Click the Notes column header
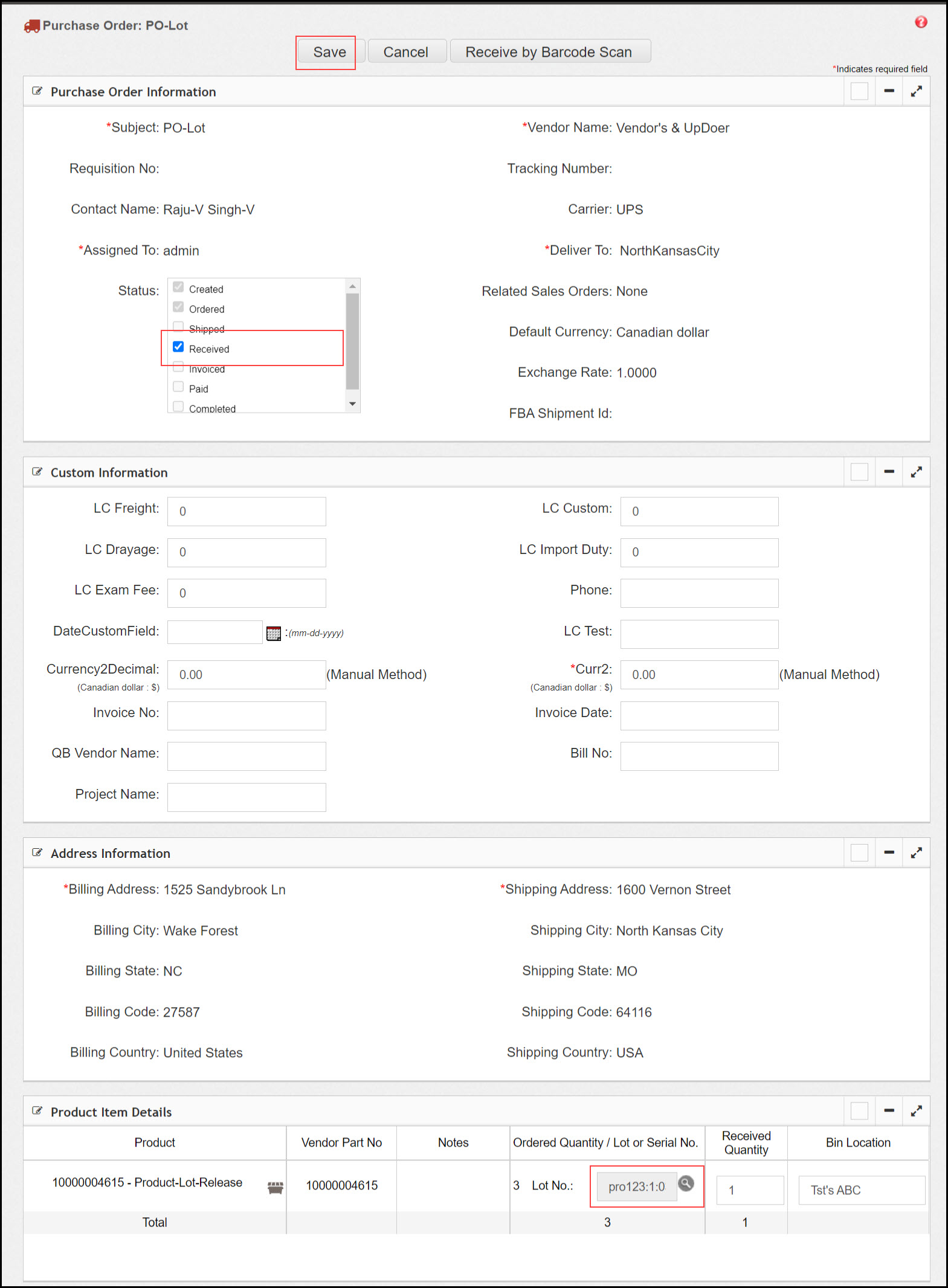The height and width of the screenshot is (1288, 948). (x=453, y=1142)
